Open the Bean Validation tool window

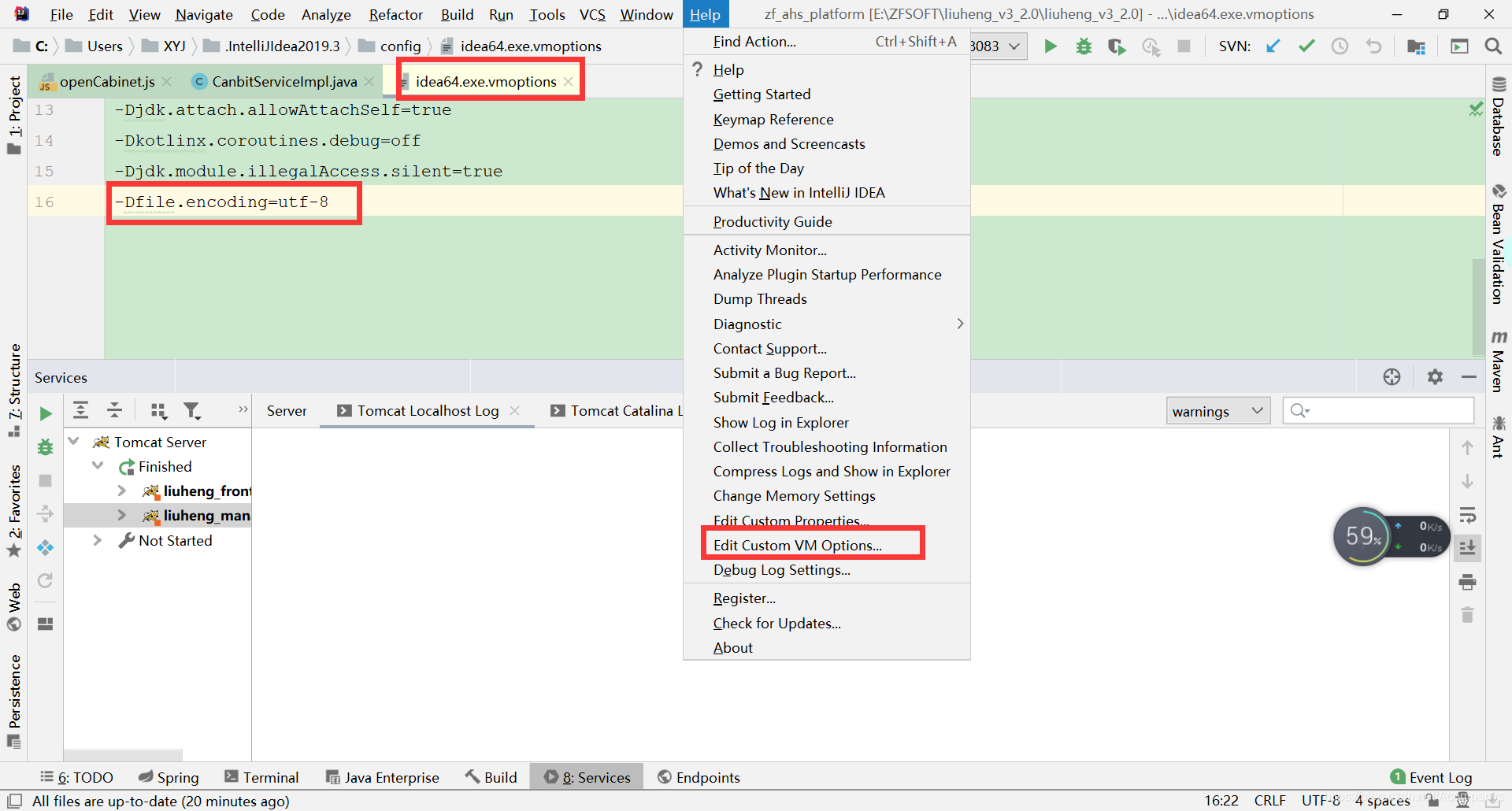[1499, 245]
